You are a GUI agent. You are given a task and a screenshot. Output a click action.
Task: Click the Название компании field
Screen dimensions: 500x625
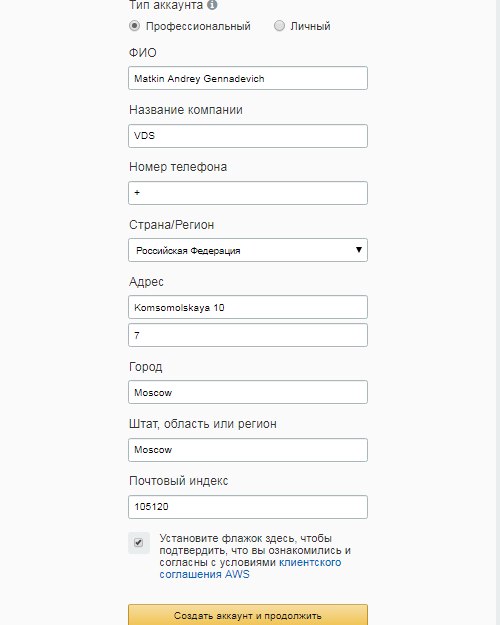(x=248, y=136)
